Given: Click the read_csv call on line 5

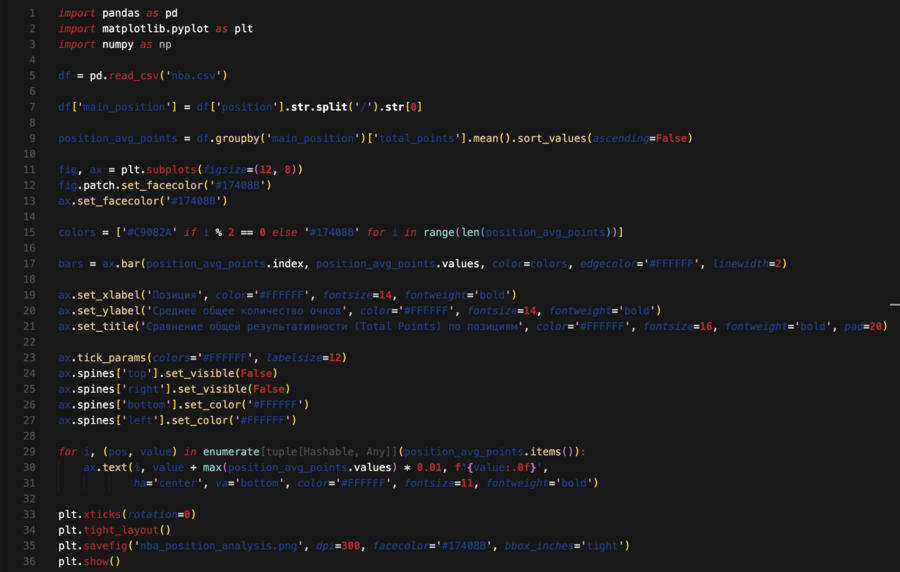Looking at the screenshot, I should point(134,76).
